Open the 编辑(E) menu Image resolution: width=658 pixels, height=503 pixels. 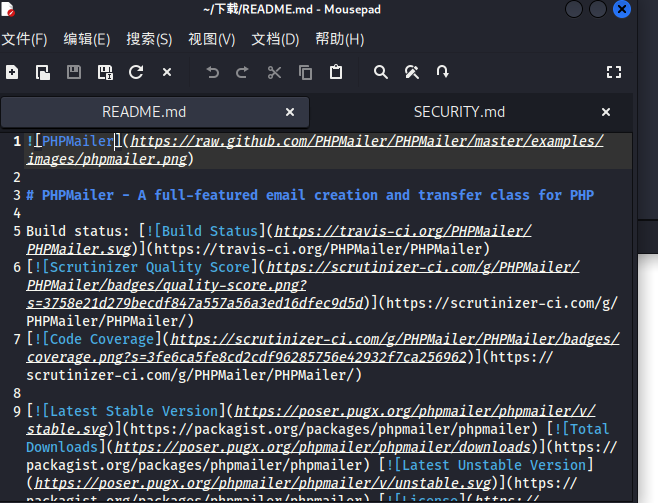(x=87, y=39)
